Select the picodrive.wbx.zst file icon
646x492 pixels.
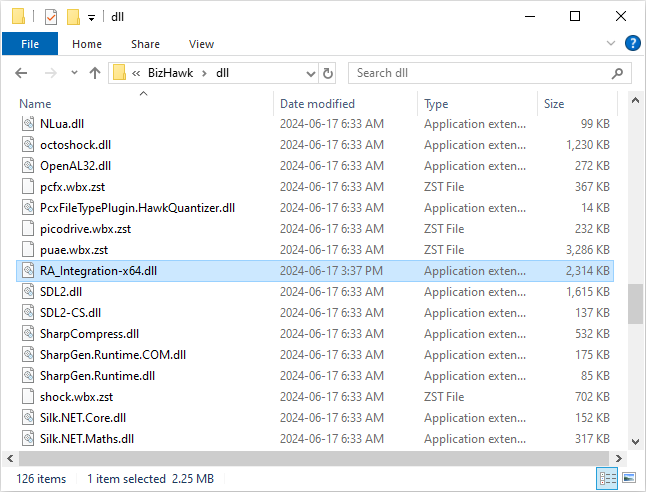pos(28,229)
